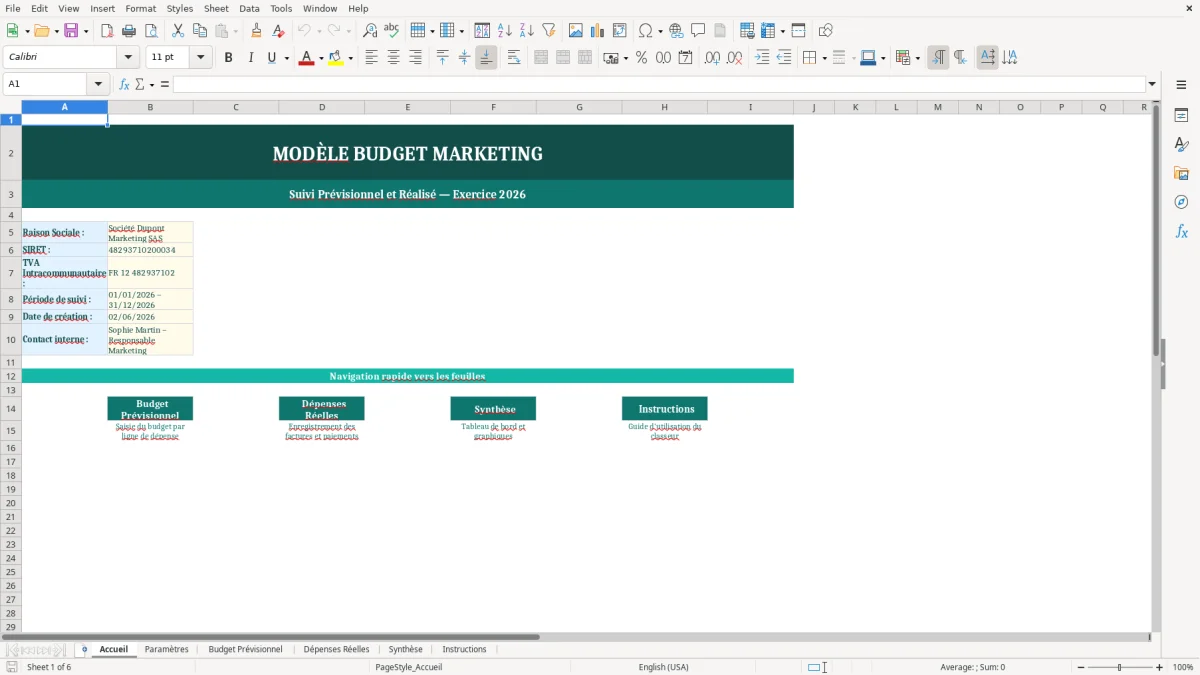
Task: Click the zoom slider in status bar
Action: [1119, 667]
